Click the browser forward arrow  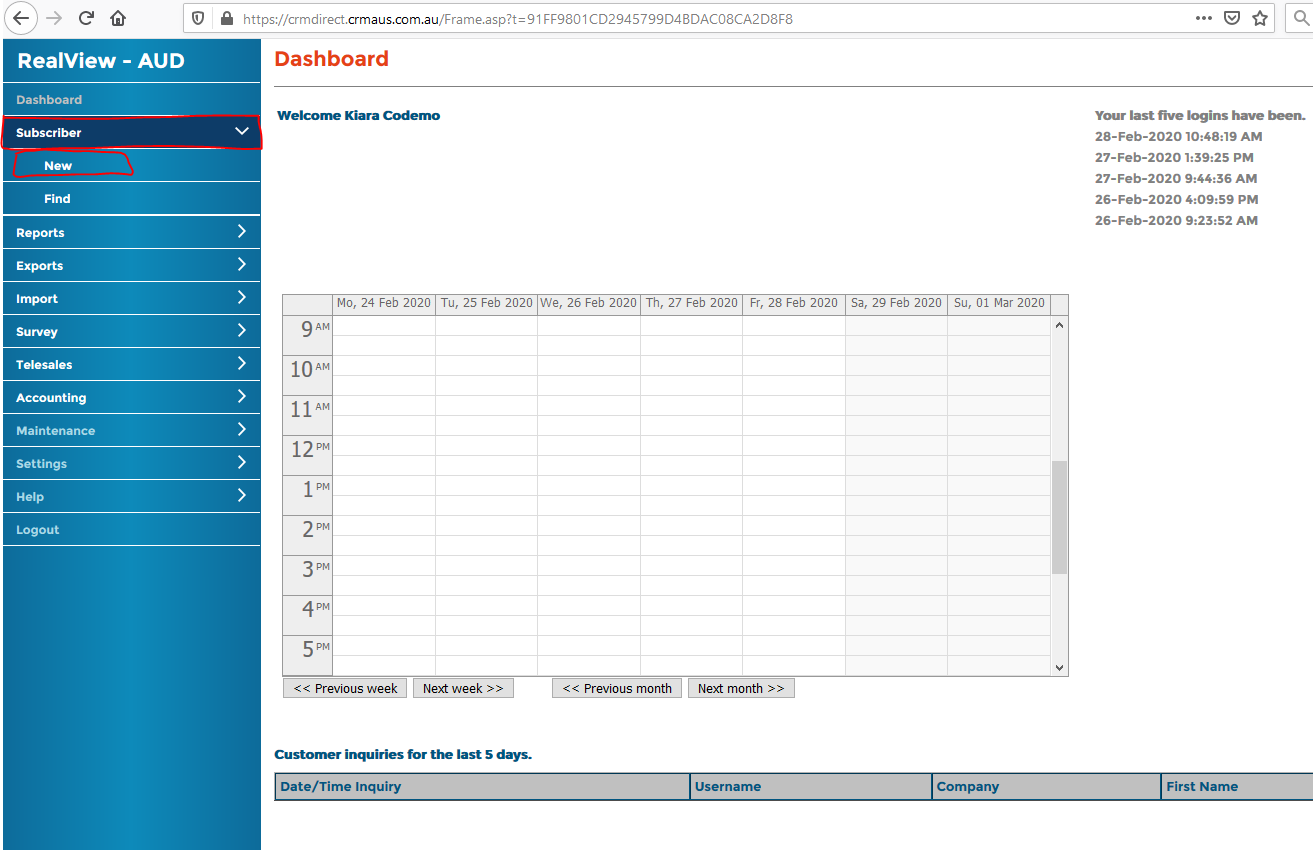tap(54, 18)
